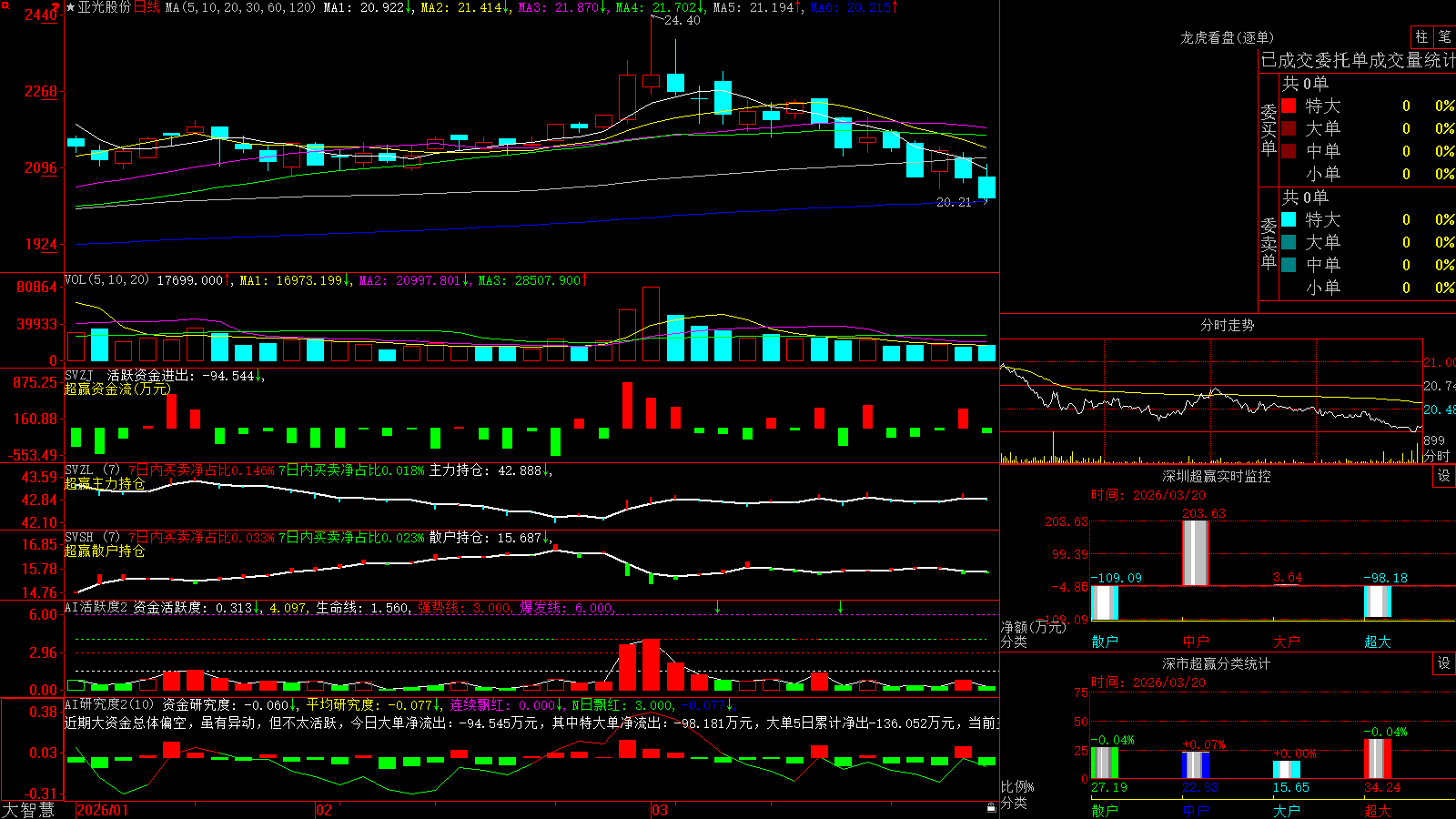The image size is (1456, 819).
Task: Click the 日线 period label
Action: (147, 7)
